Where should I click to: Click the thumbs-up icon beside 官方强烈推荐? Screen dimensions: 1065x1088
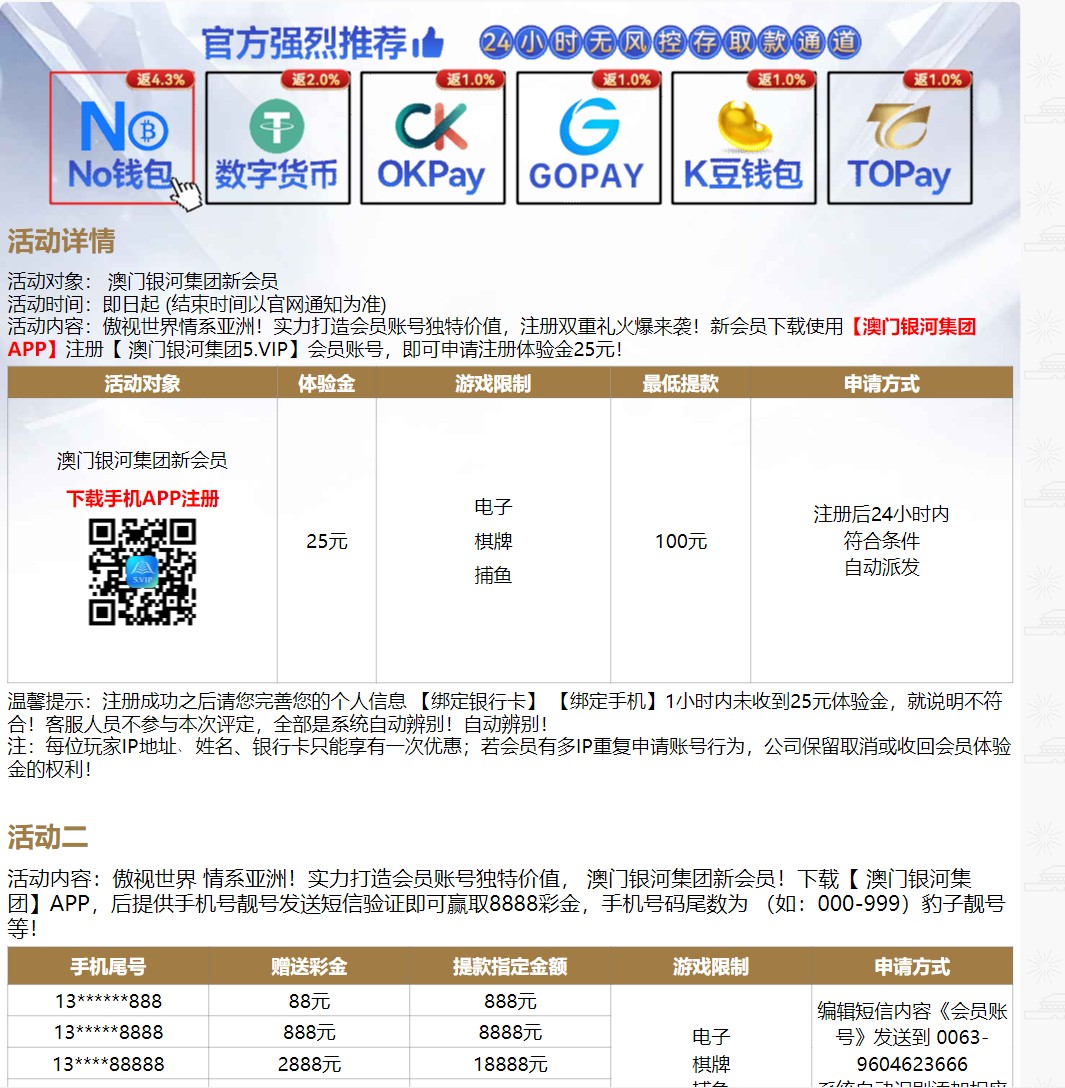[x=430, y=43]
